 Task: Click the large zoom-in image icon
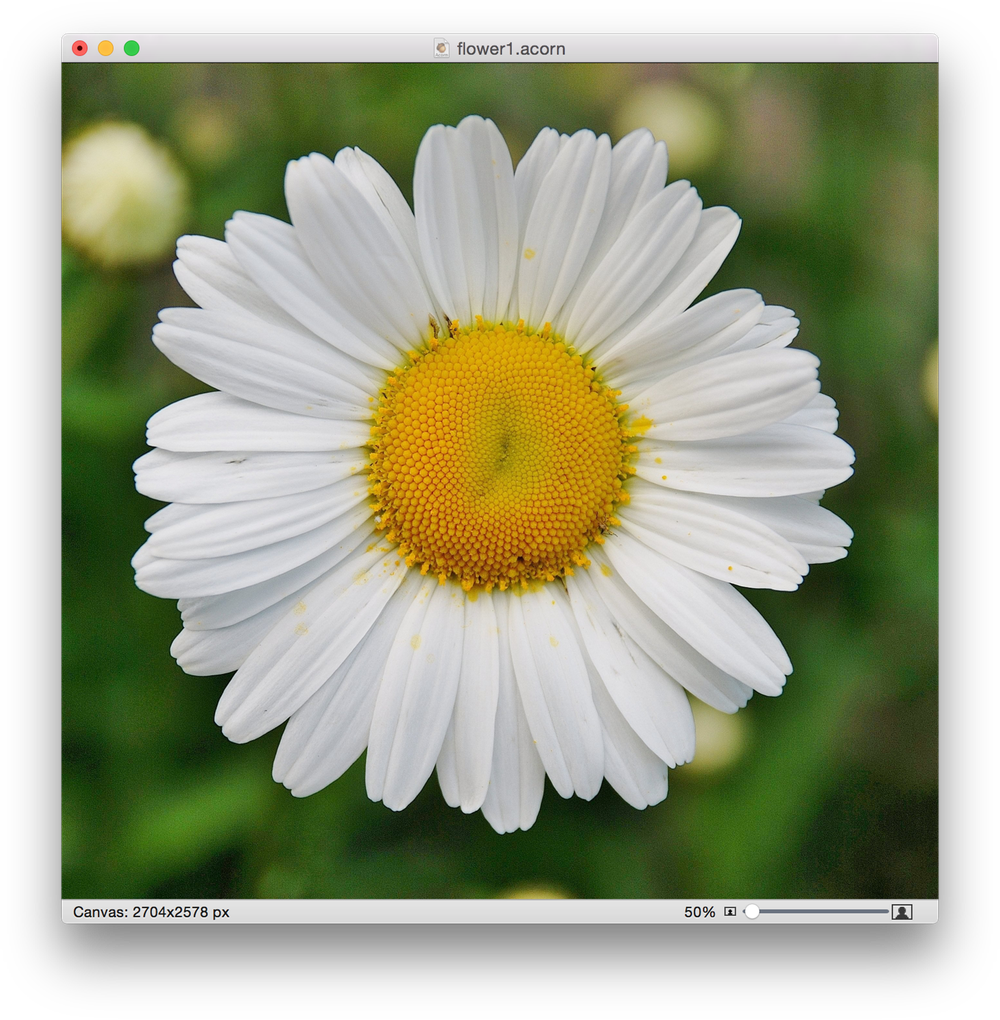click(x=902, y=912)
